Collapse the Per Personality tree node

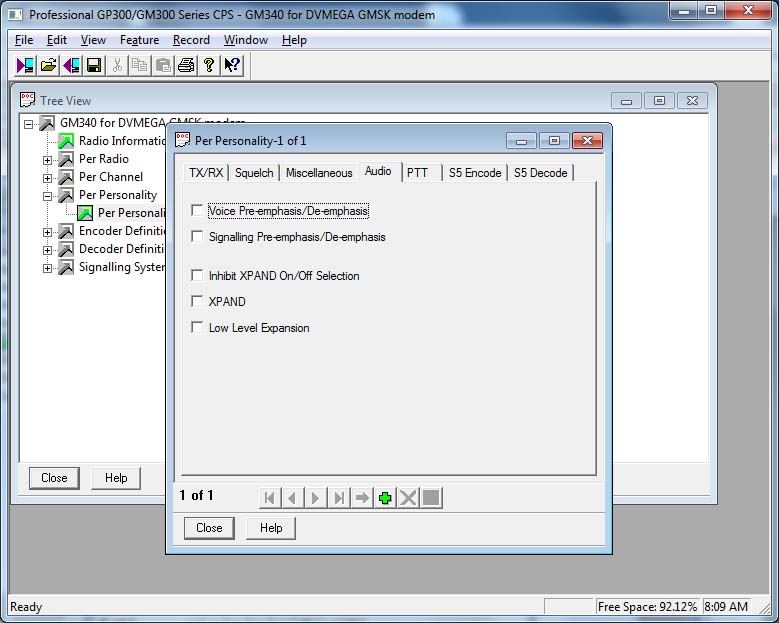click(48, 196)
